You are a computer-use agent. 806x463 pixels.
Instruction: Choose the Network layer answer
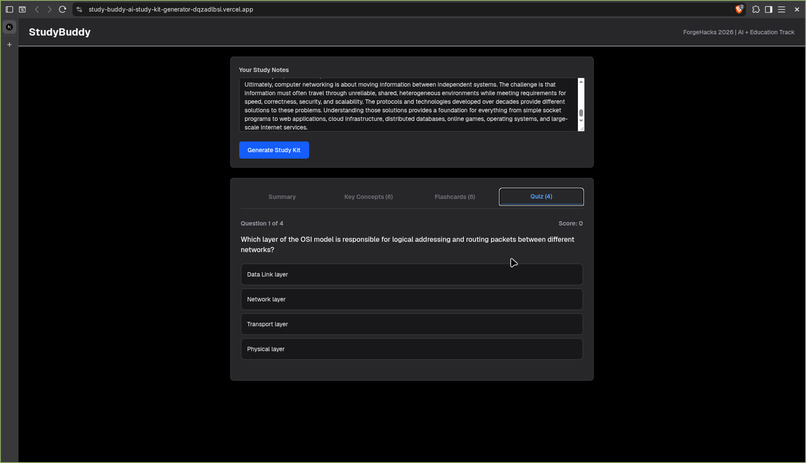(412, 299)
